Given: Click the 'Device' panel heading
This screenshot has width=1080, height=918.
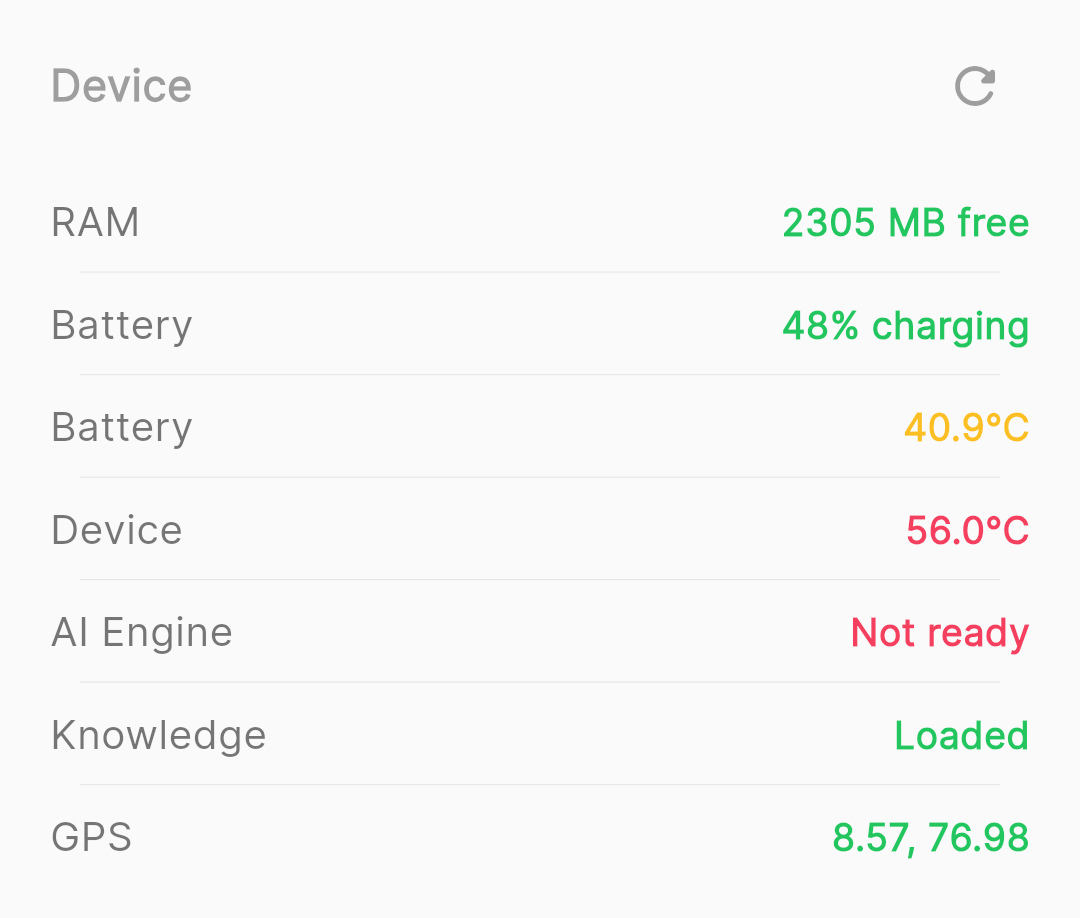Looking at the screenshot, I should click(x=121, y=85).
